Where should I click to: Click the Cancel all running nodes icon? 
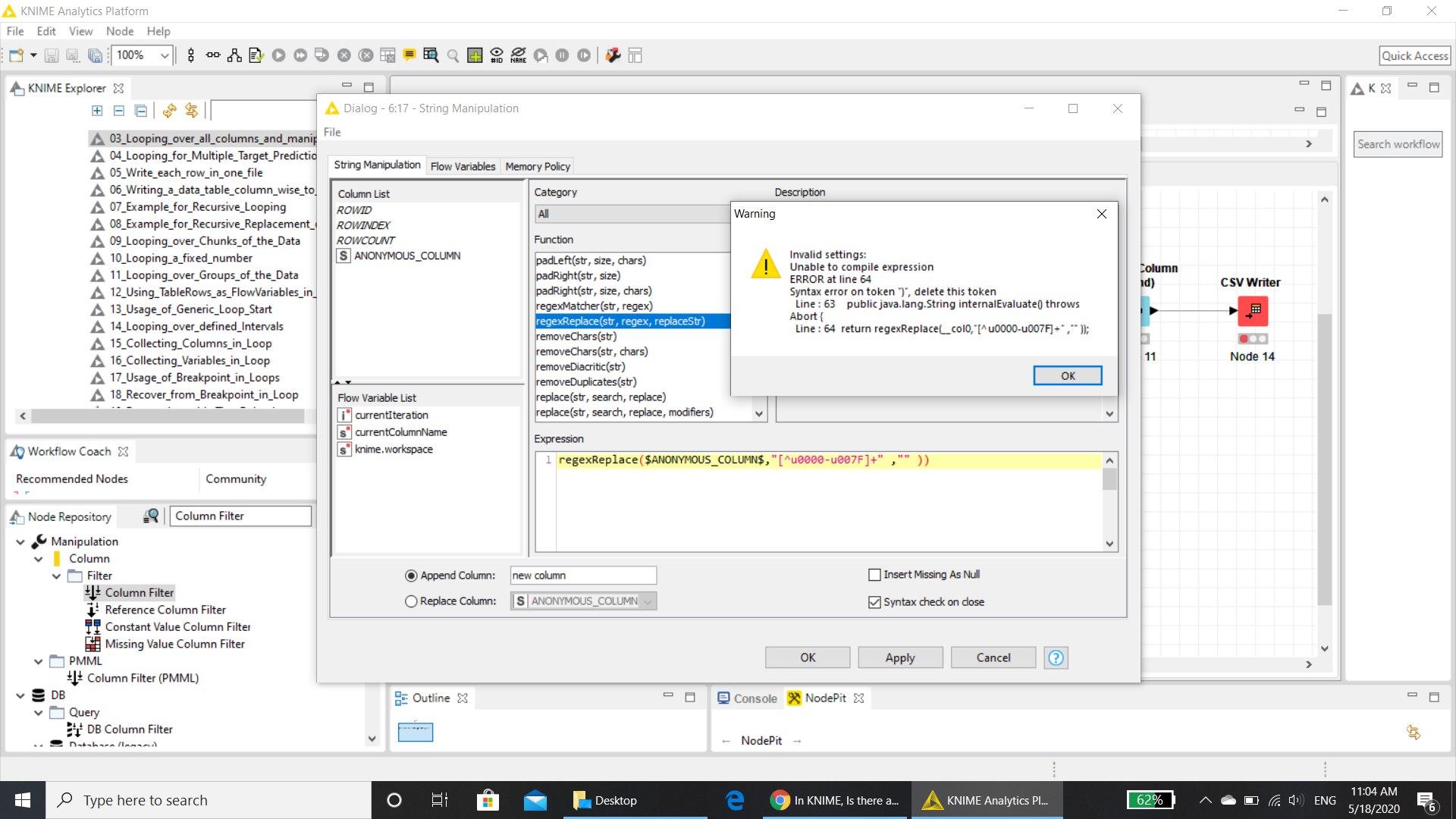click(x=367, y=55)
